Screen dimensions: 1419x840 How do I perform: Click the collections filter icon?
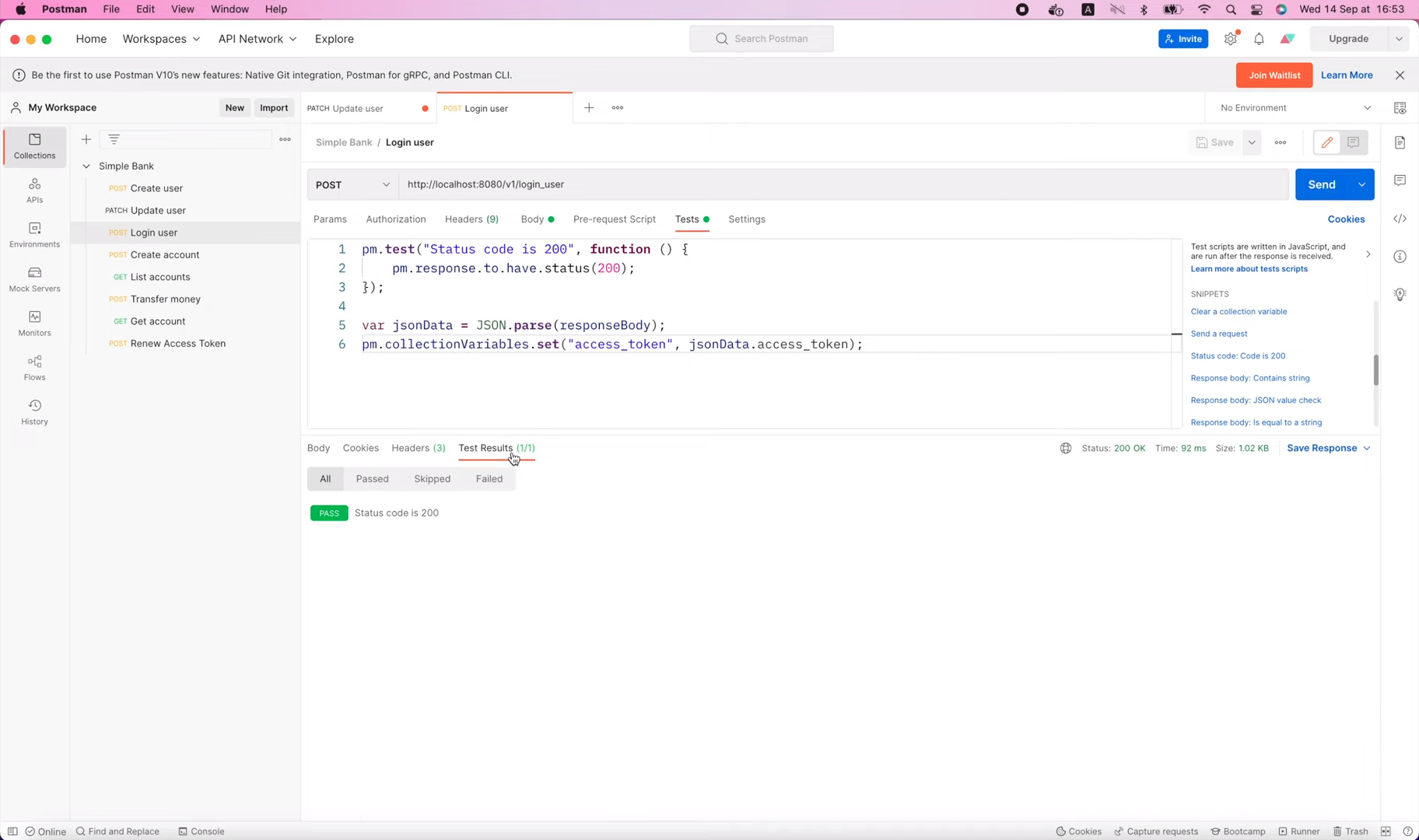click(114, 139)
